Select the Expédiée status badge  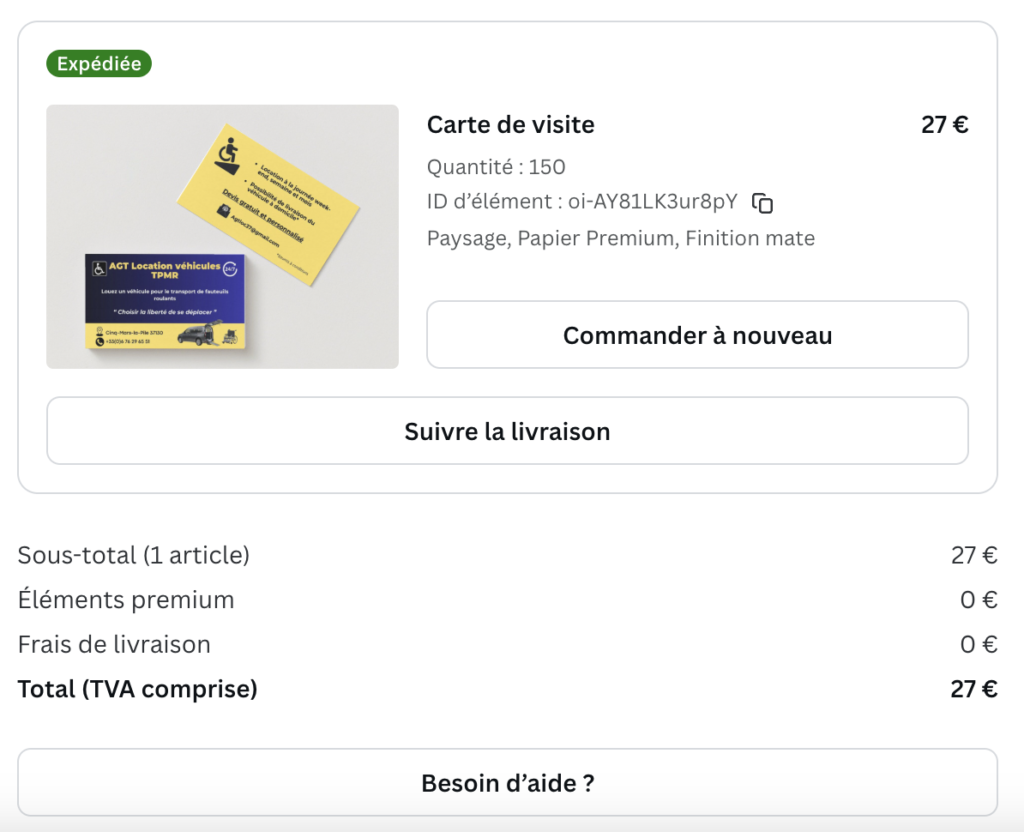click(x=99, y=63)
